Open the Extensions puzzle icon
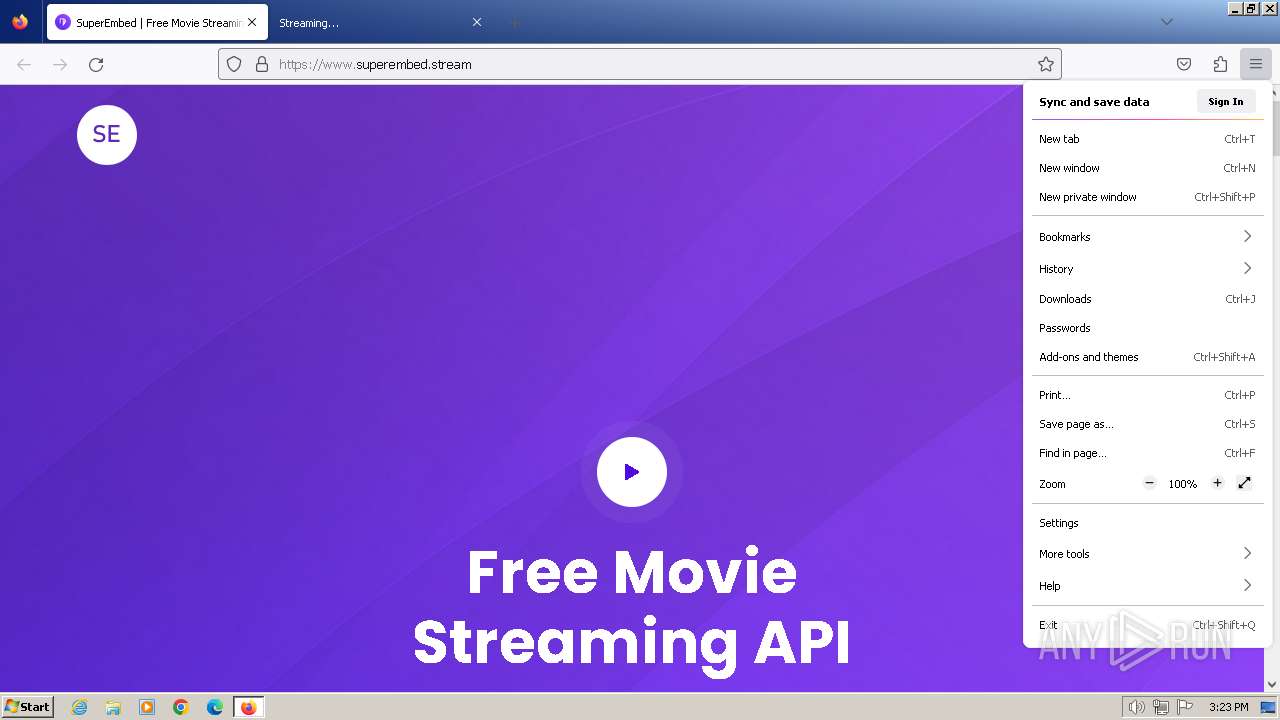1280x720 pixels. point(1220,64)
